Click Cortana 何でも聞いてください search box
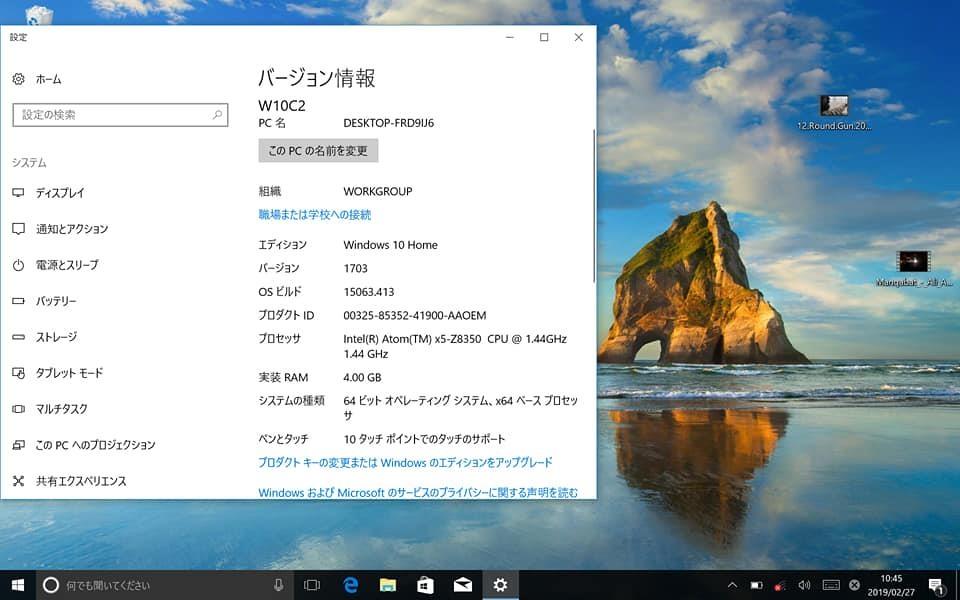This screenshot has width=960, height=600. pyautogui.click(x=165, y=585)
